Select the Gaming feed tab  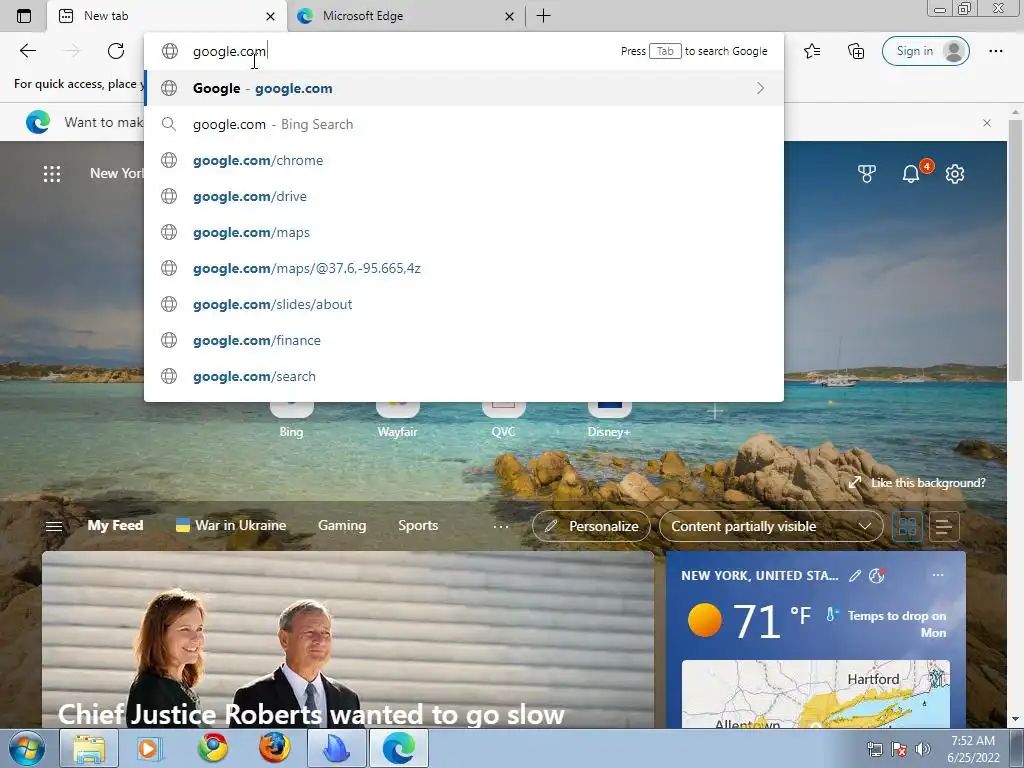pos(342,525)
